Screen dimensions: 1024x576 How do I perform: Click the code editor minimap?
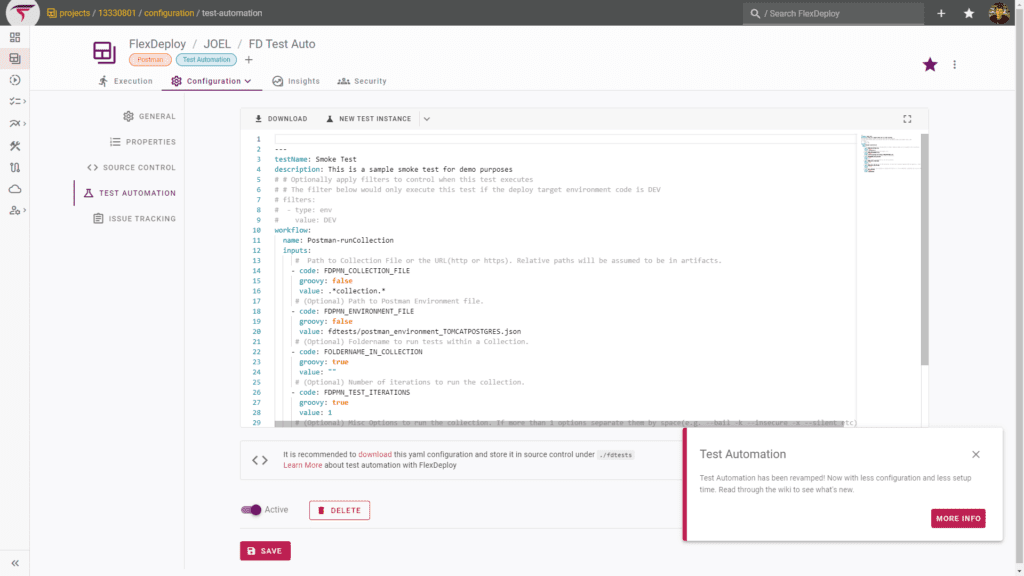pyautogui.click(x=888, y=154)
